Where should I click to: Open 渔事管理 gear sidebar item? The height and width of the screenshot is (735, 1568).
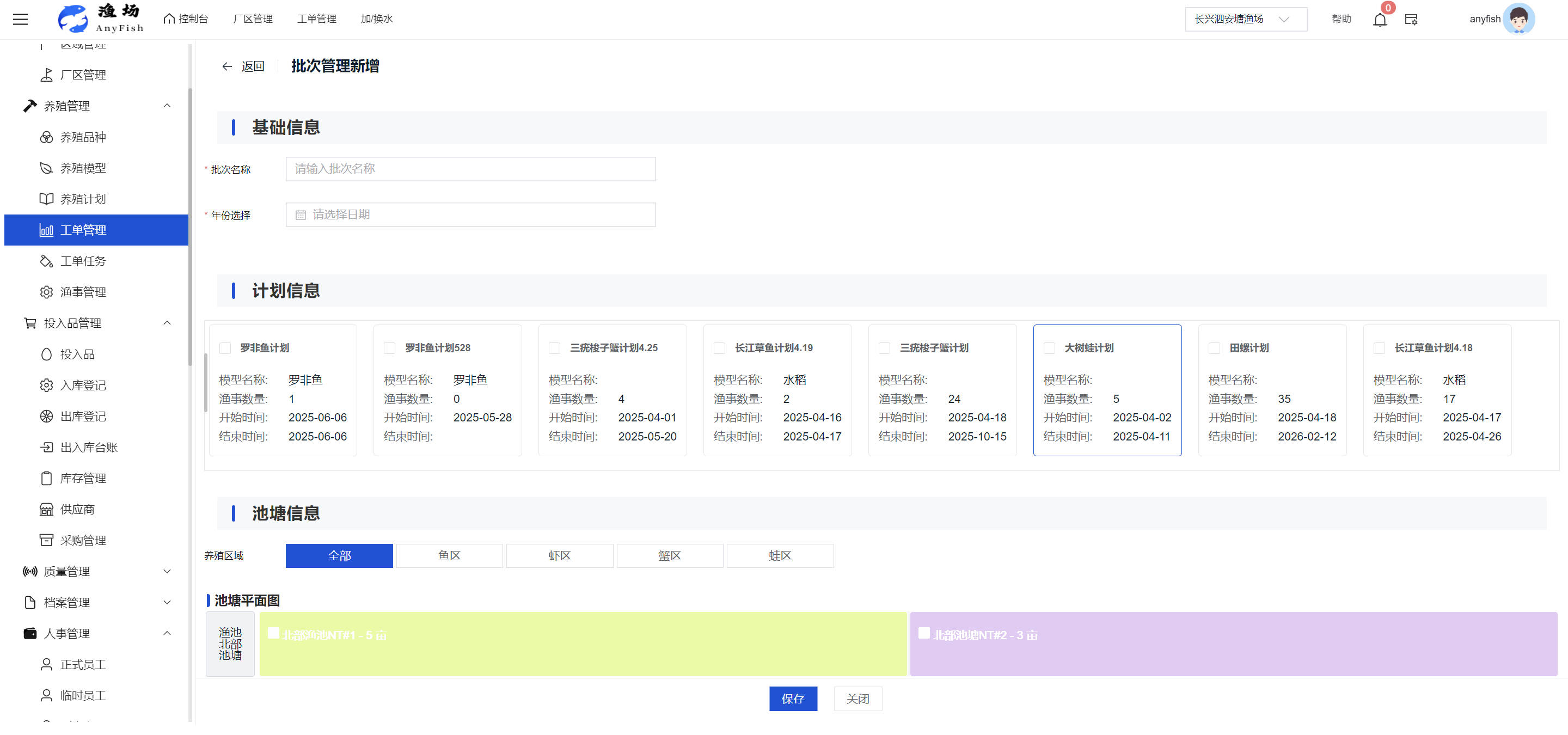(83, 293)
